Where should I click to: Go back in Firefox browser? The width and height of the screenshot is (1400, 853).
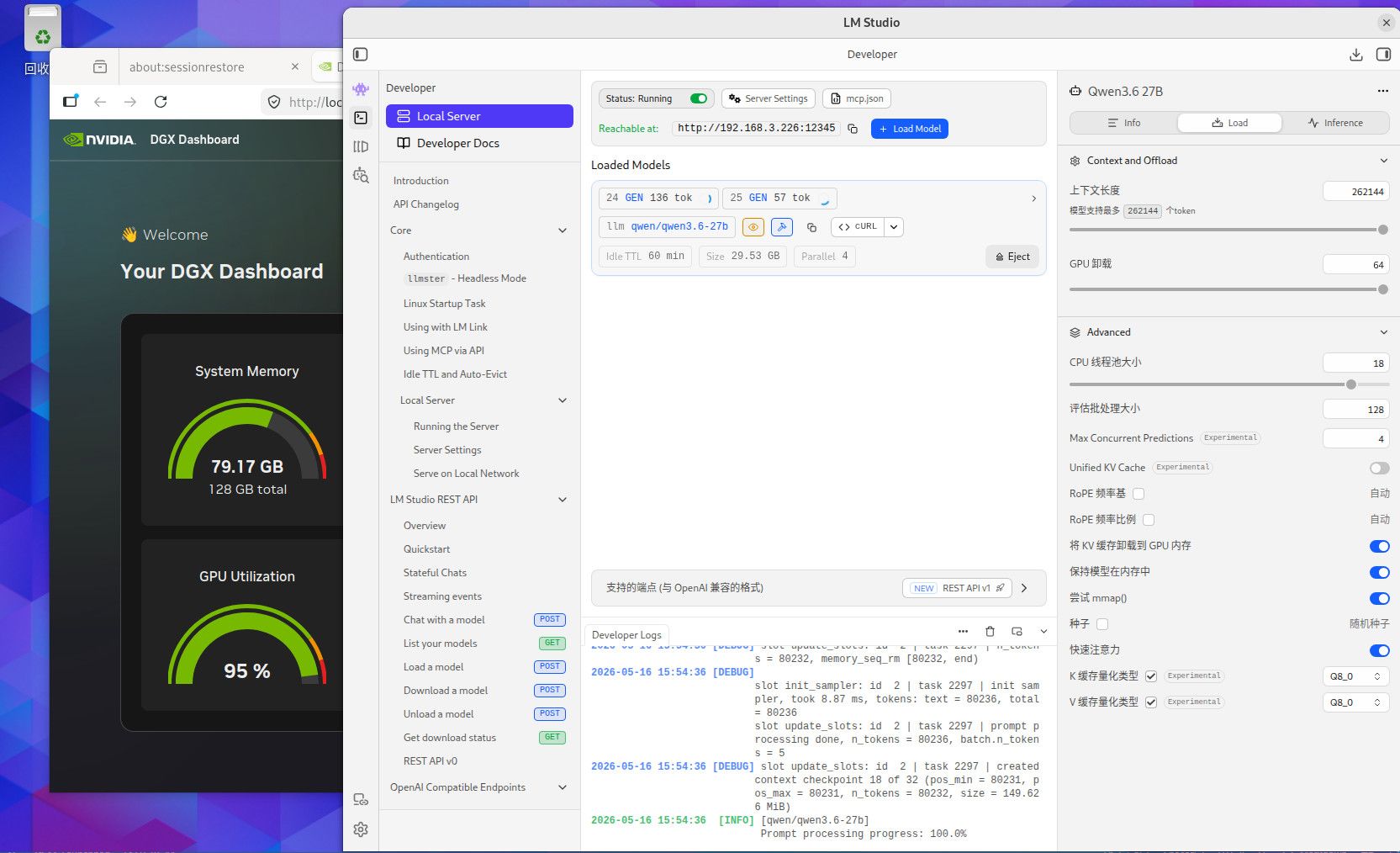(100, 102)
